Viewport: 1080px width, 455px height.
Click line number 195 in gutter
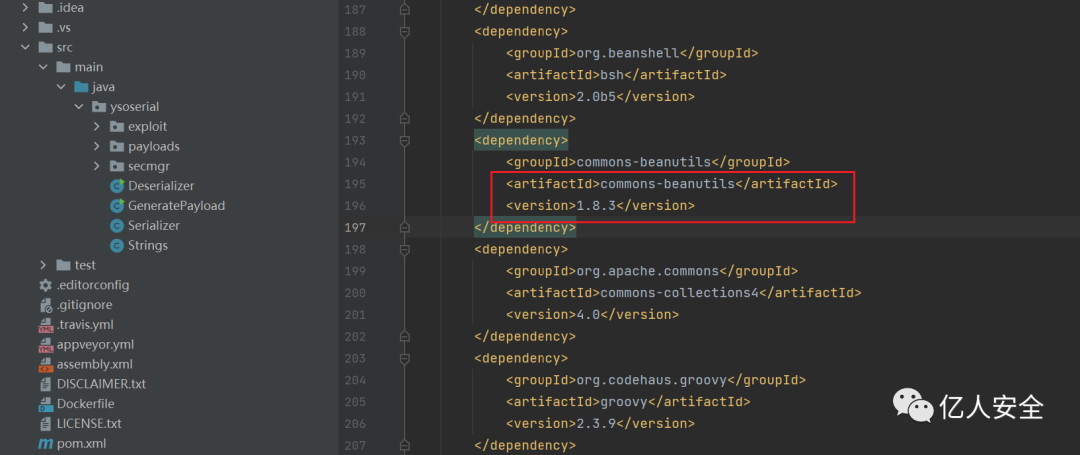[x=355, y=184]
